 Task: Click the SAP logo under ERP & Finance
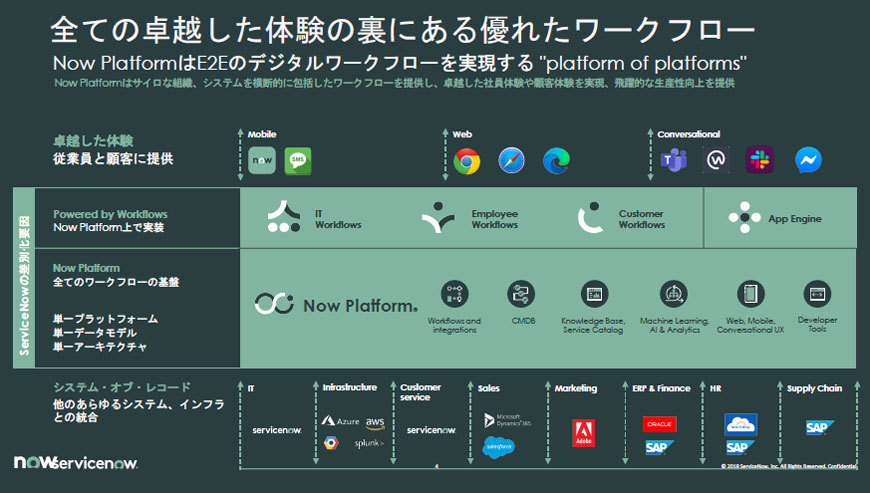(x=659, y=447)
